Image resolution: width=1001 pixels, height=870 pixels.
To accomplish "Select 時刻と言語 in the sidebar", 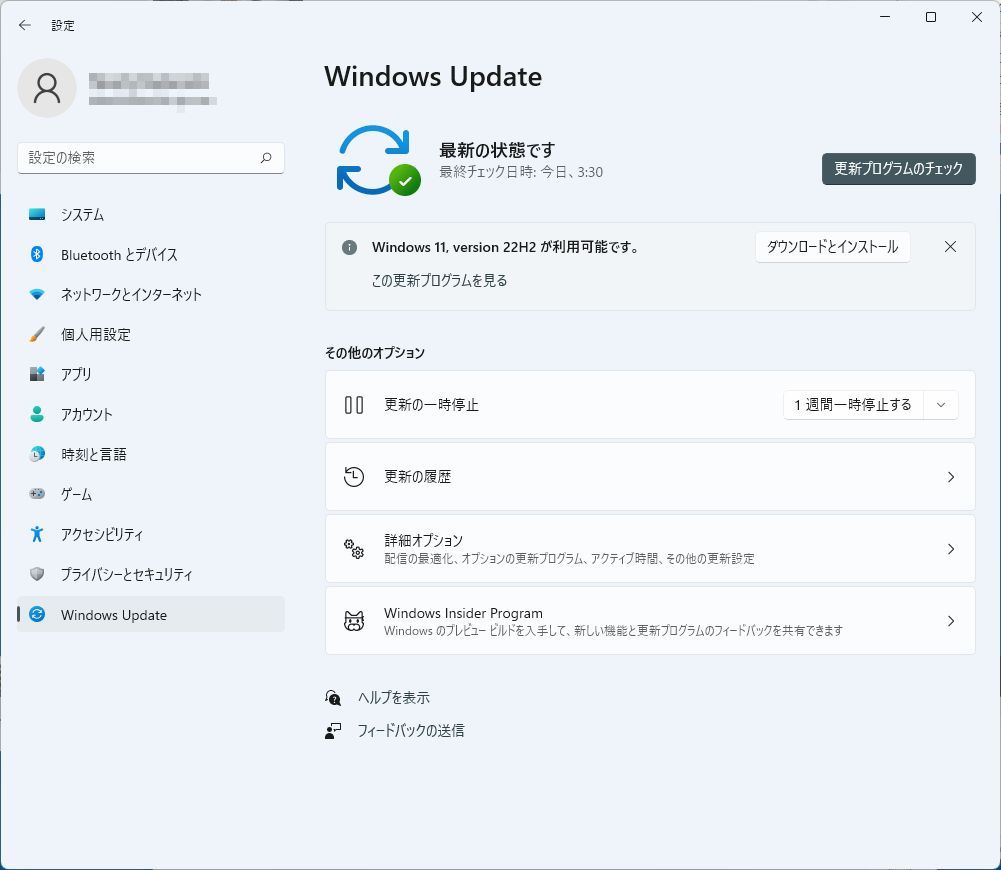I will click(93, 454).
